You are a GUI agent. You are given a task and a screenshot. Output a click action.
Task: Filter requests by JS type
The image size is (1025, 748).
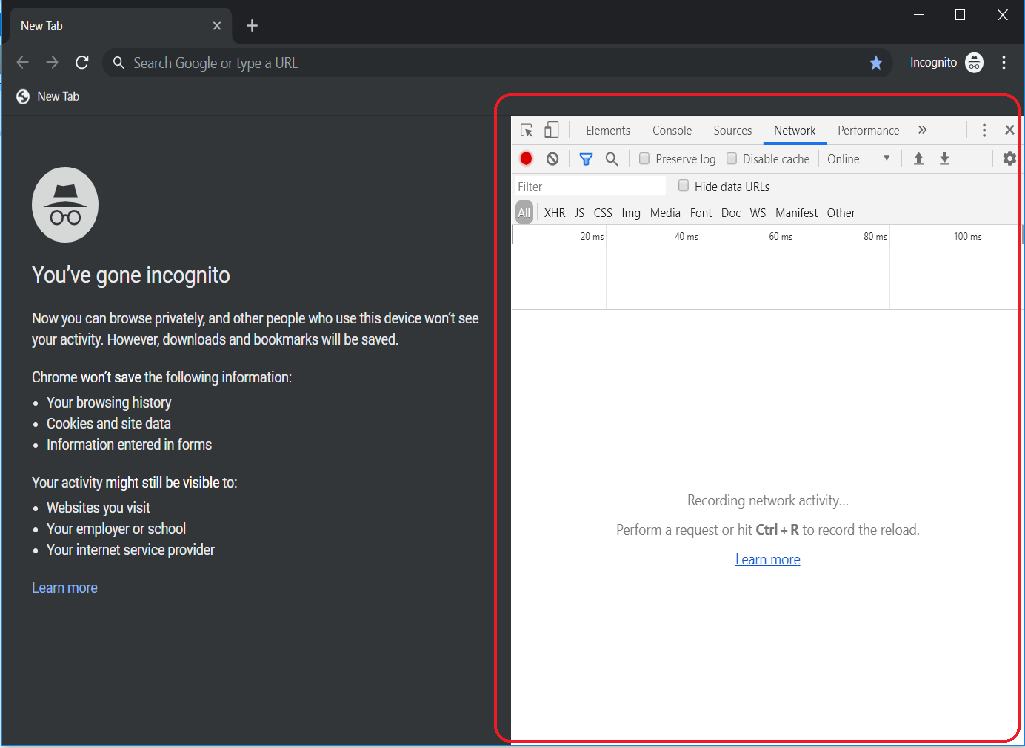click(580, 213)
